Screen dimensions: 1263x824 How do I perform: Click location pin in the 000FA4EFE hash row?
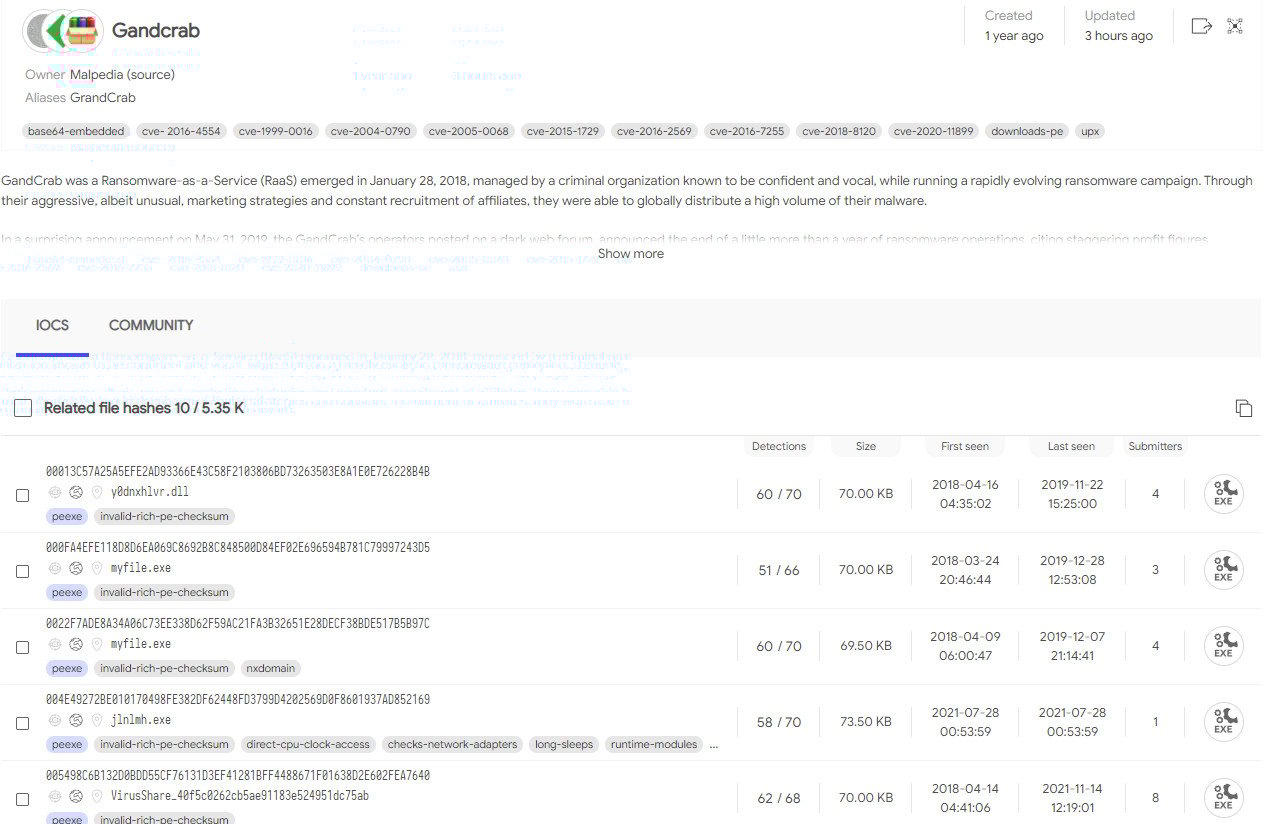pyautogui.click(x=97, y=568)
